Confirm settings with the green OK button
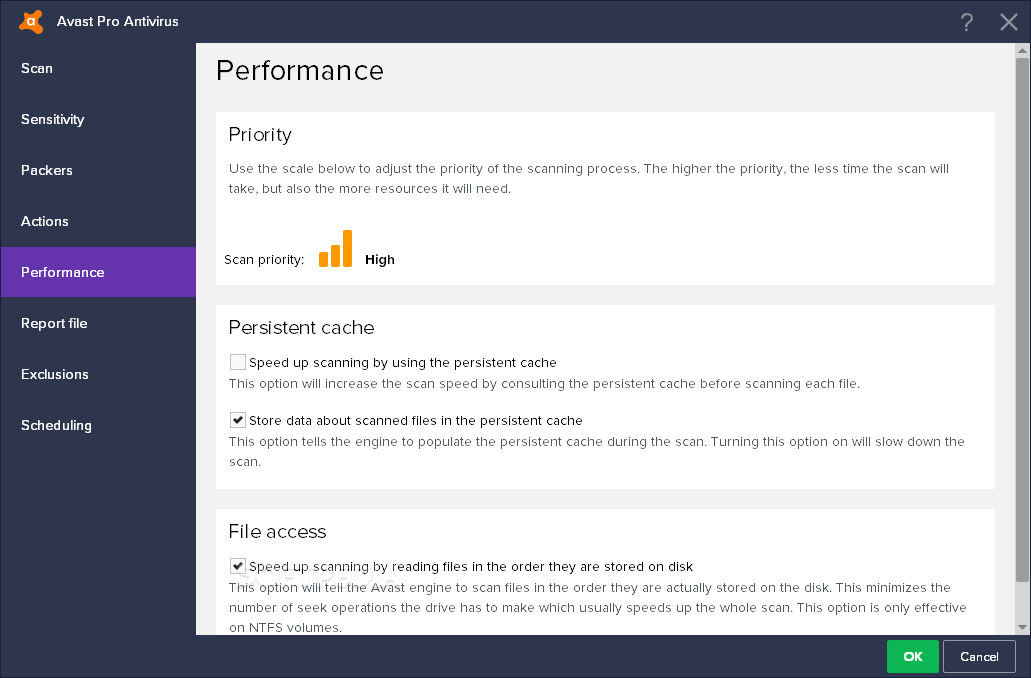The height and width of the screenshot is (678, 1031). coord(912,657)
